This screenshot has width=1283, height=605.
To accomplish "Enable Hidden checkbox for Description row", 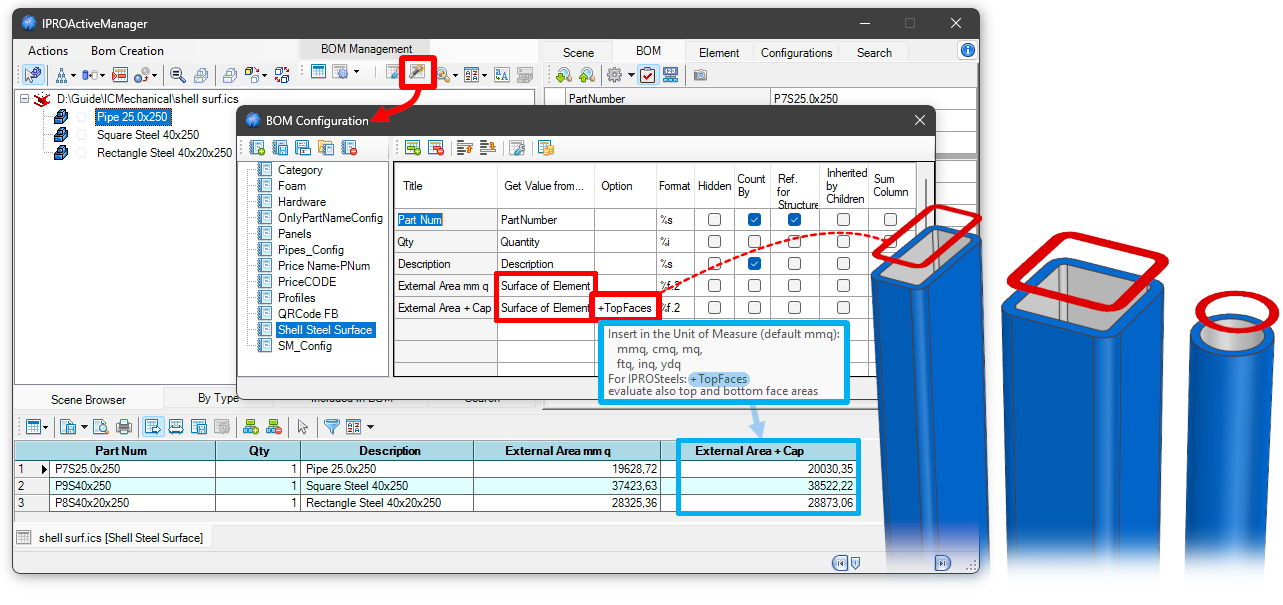I will click(x=714, y=264).
